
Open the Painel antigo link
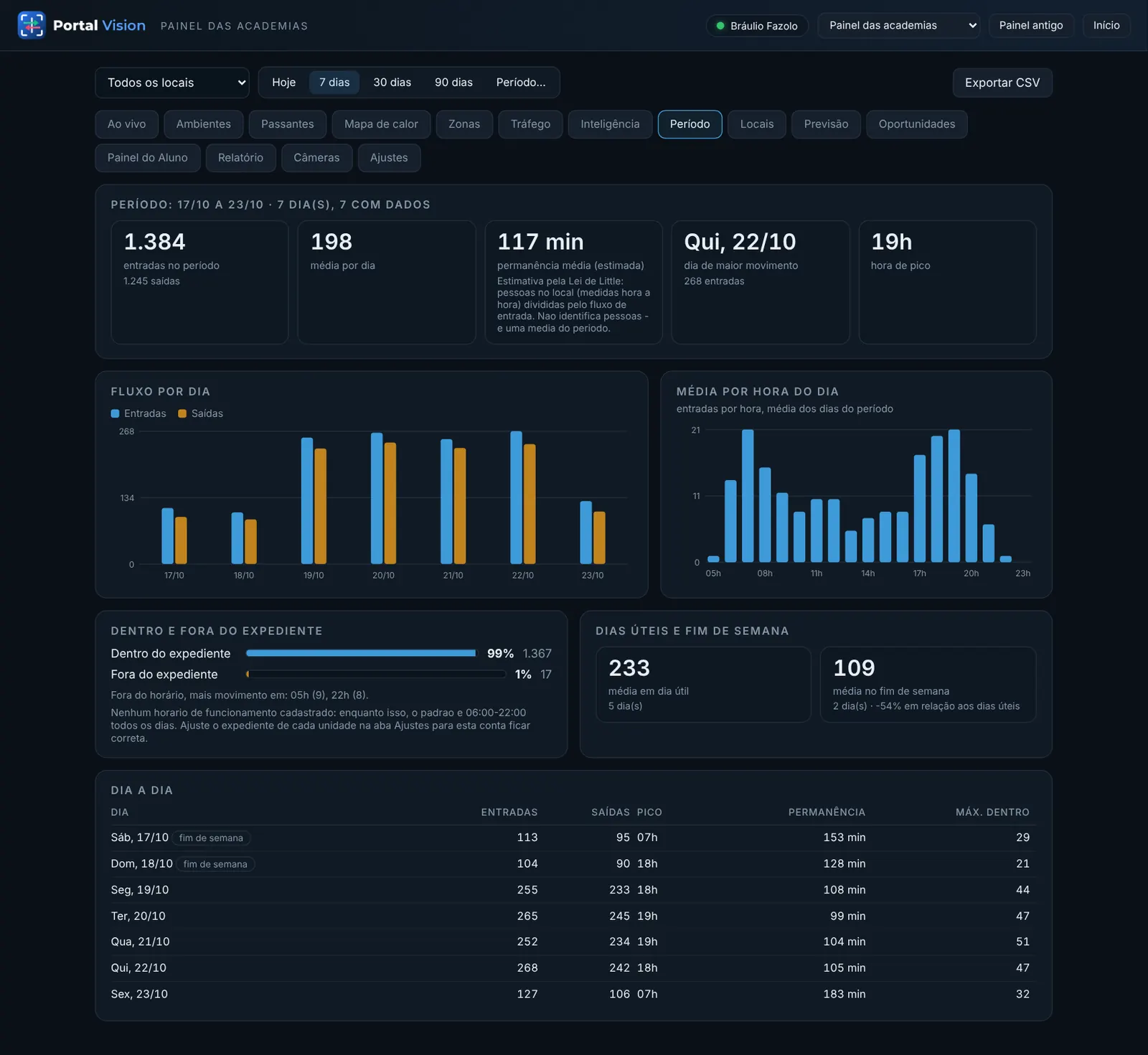click(1031, 25)
